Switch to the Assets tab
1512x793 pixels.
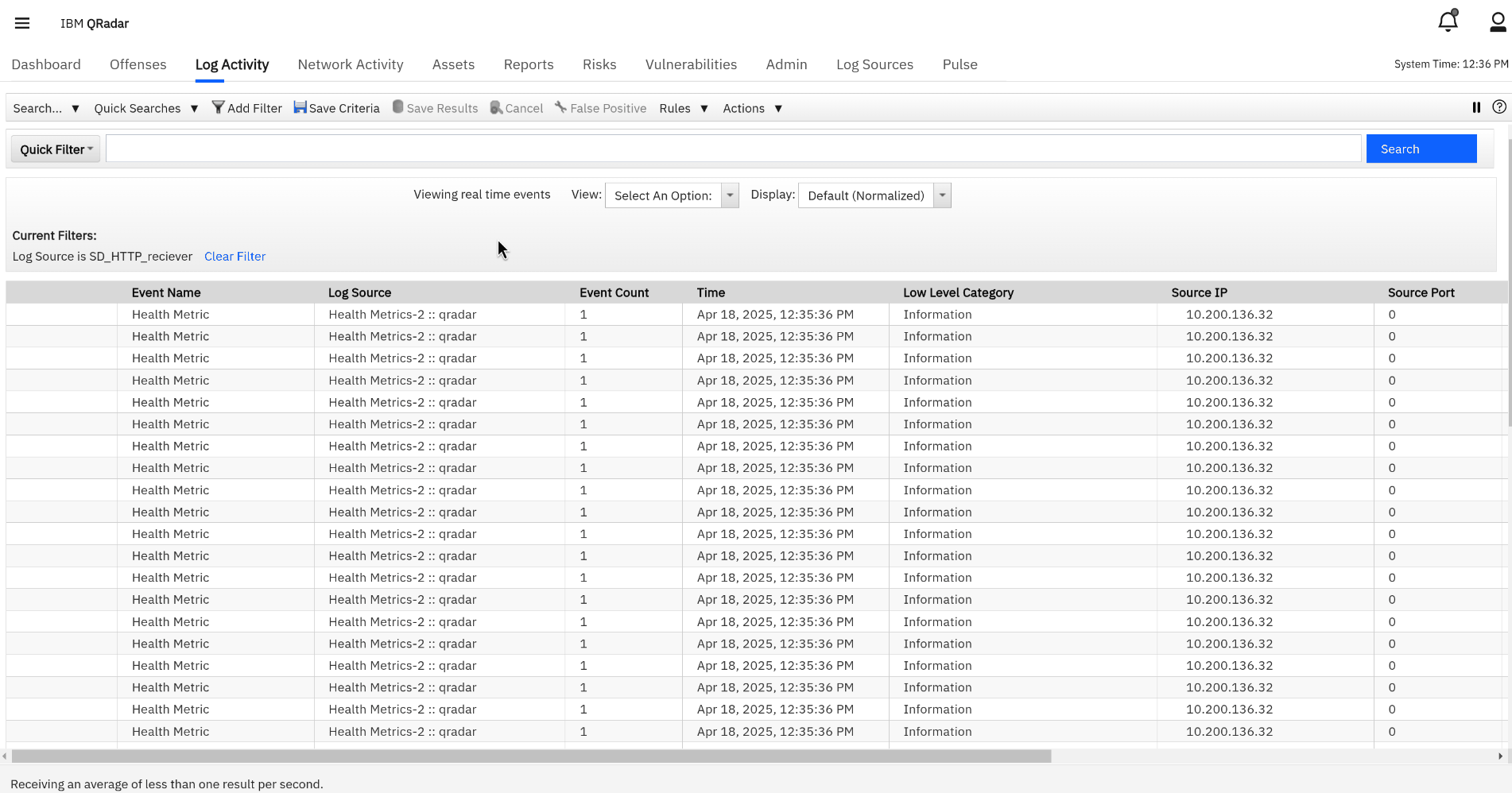pos(453,64)
